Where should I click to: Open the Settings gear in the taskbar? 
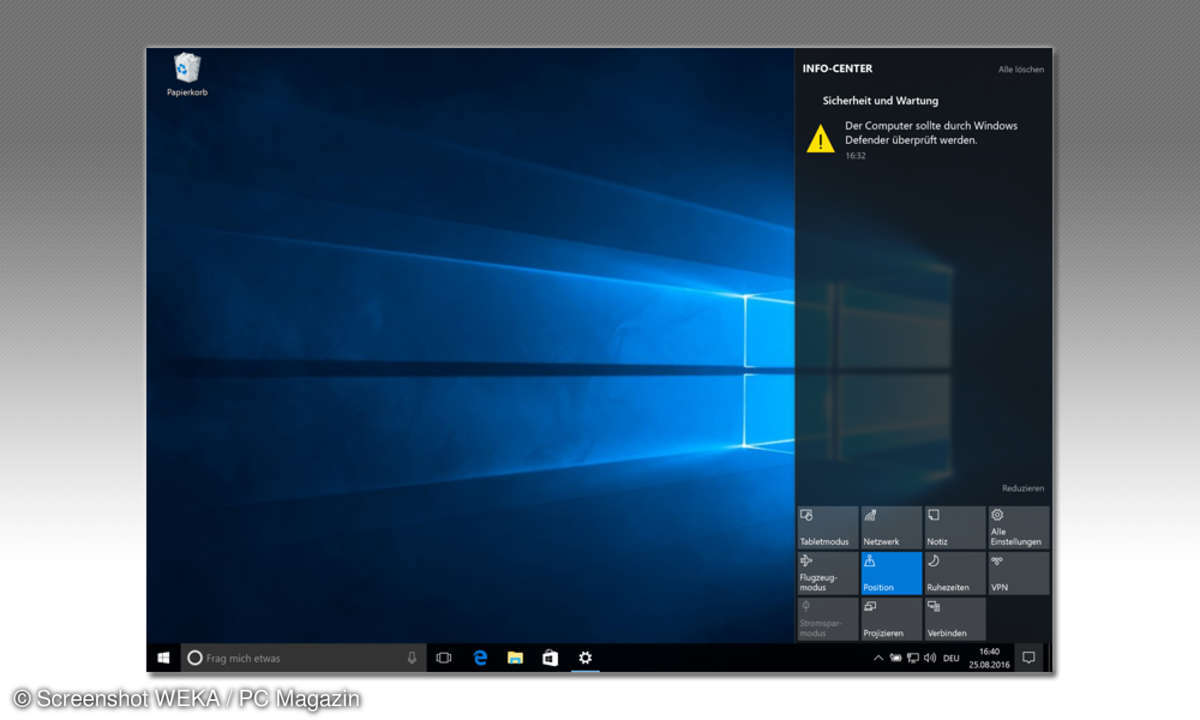[x=585, y=657]
